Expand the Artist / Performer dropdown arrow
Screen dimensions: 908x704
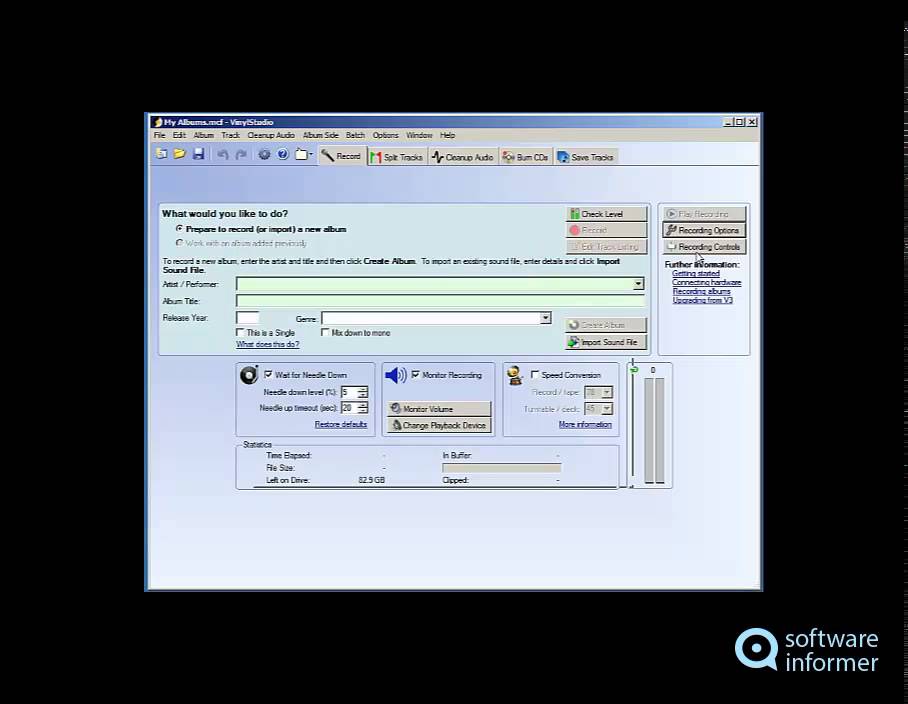coord(638,284)
